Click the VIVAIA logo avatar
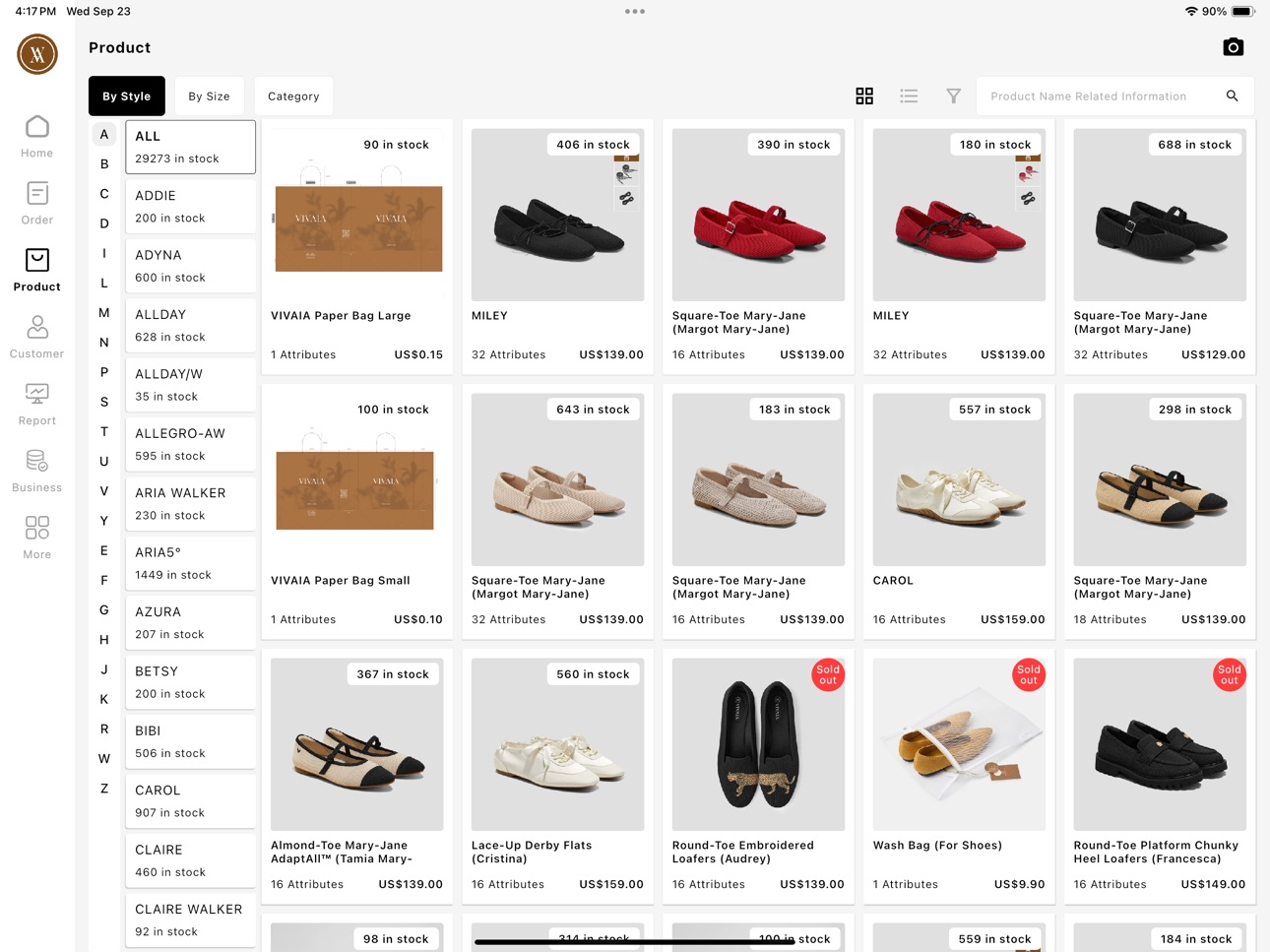The image size is (1270, 952). pos(37,54)
